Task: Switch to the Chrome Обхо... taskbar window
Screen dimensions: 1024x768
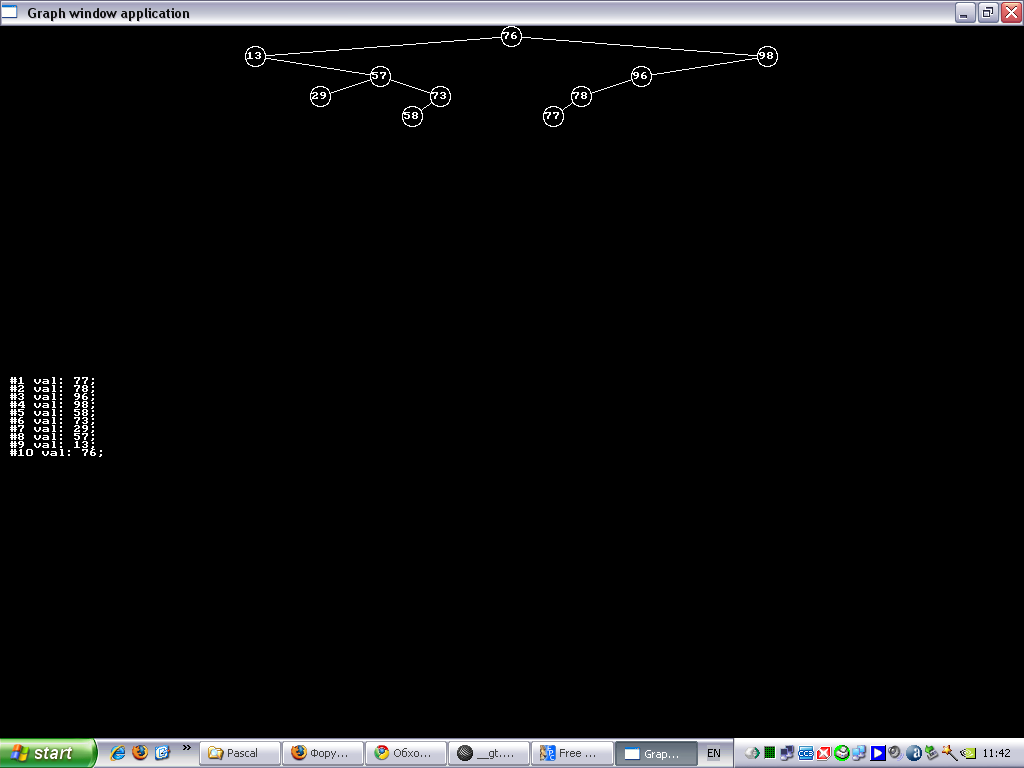Action: tap(404, 753)
